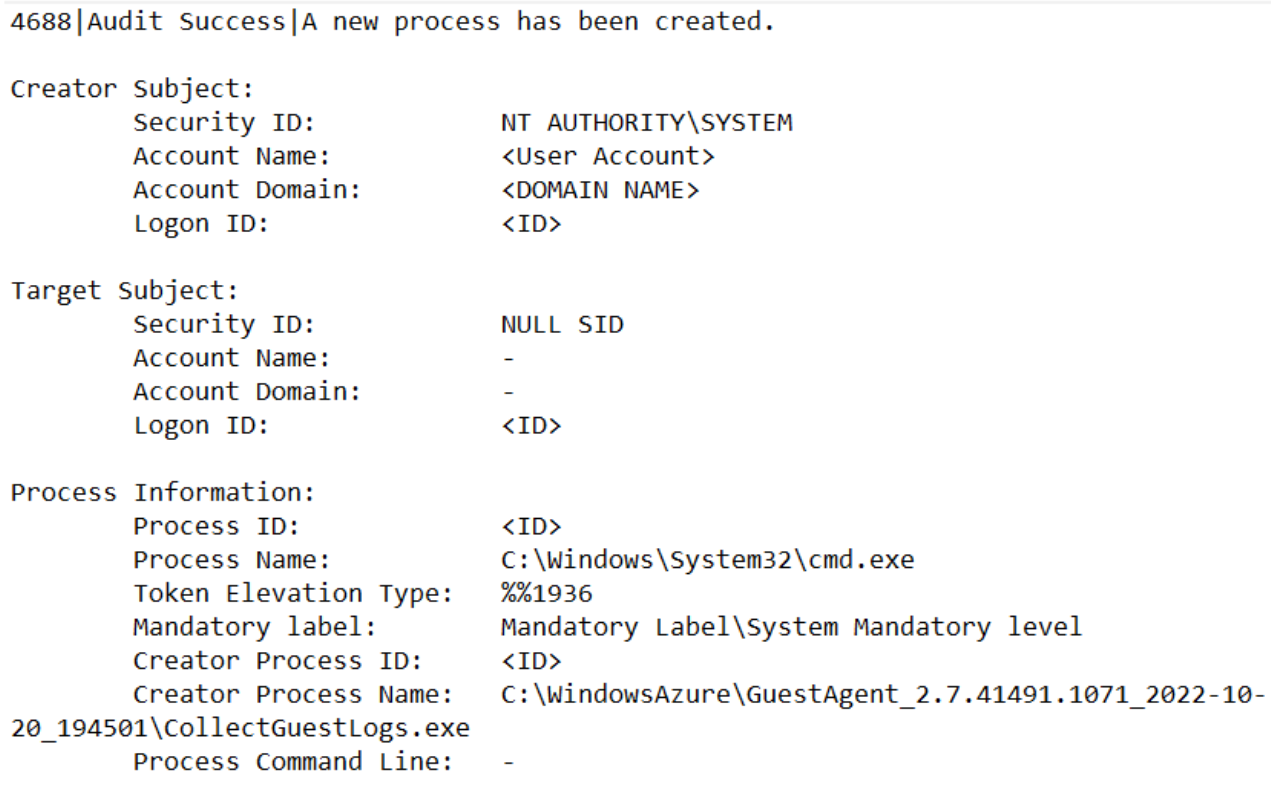This screenshot has width=1271, height=787.
Task: Click the "Process ID:" field label
Action: pyautogui.click(x=216, y=526)
